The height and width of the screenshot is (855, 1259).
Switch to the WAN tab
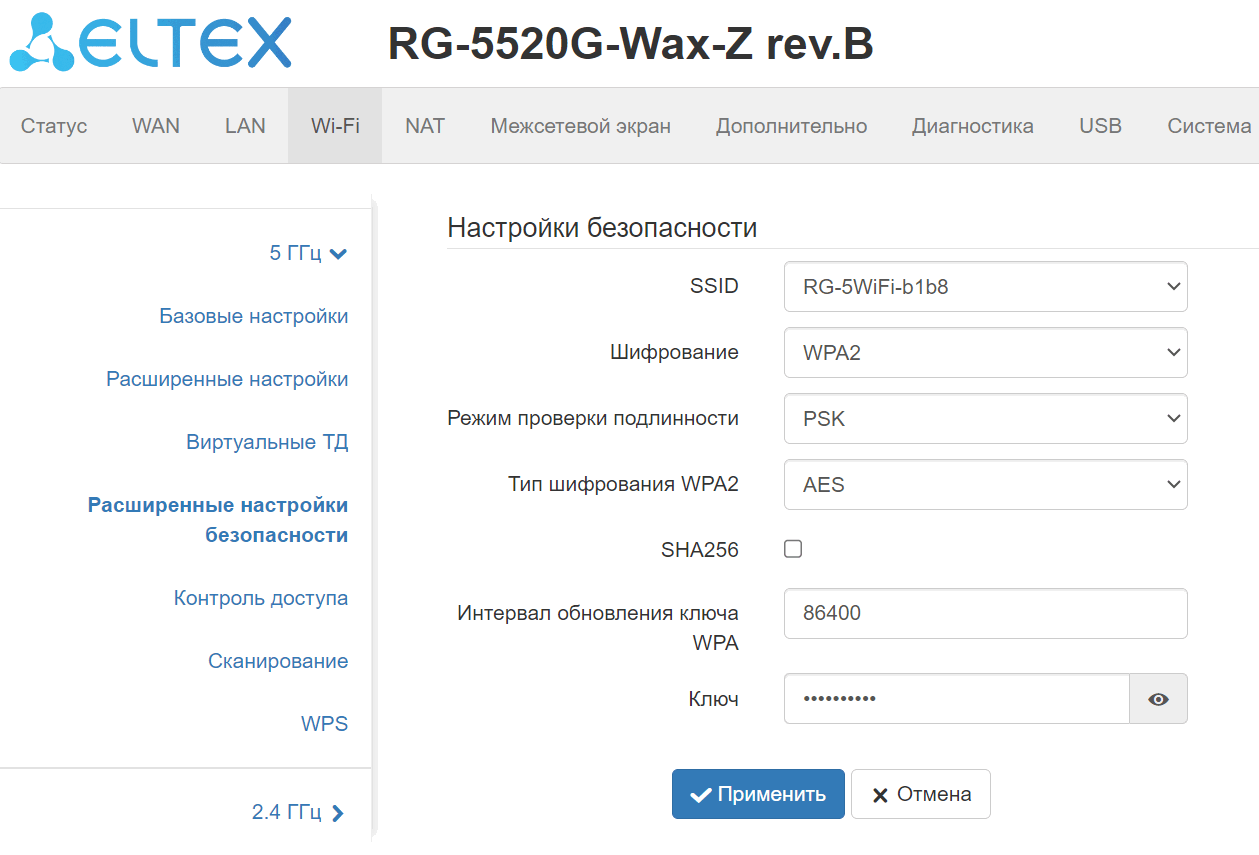pos(156,126)
